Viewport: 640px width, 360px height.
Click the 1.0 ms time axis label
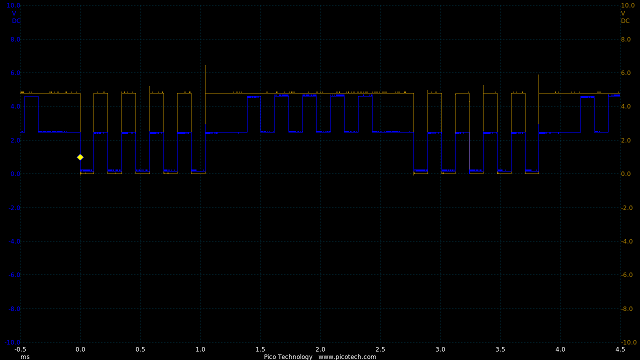tap(200, 349)
